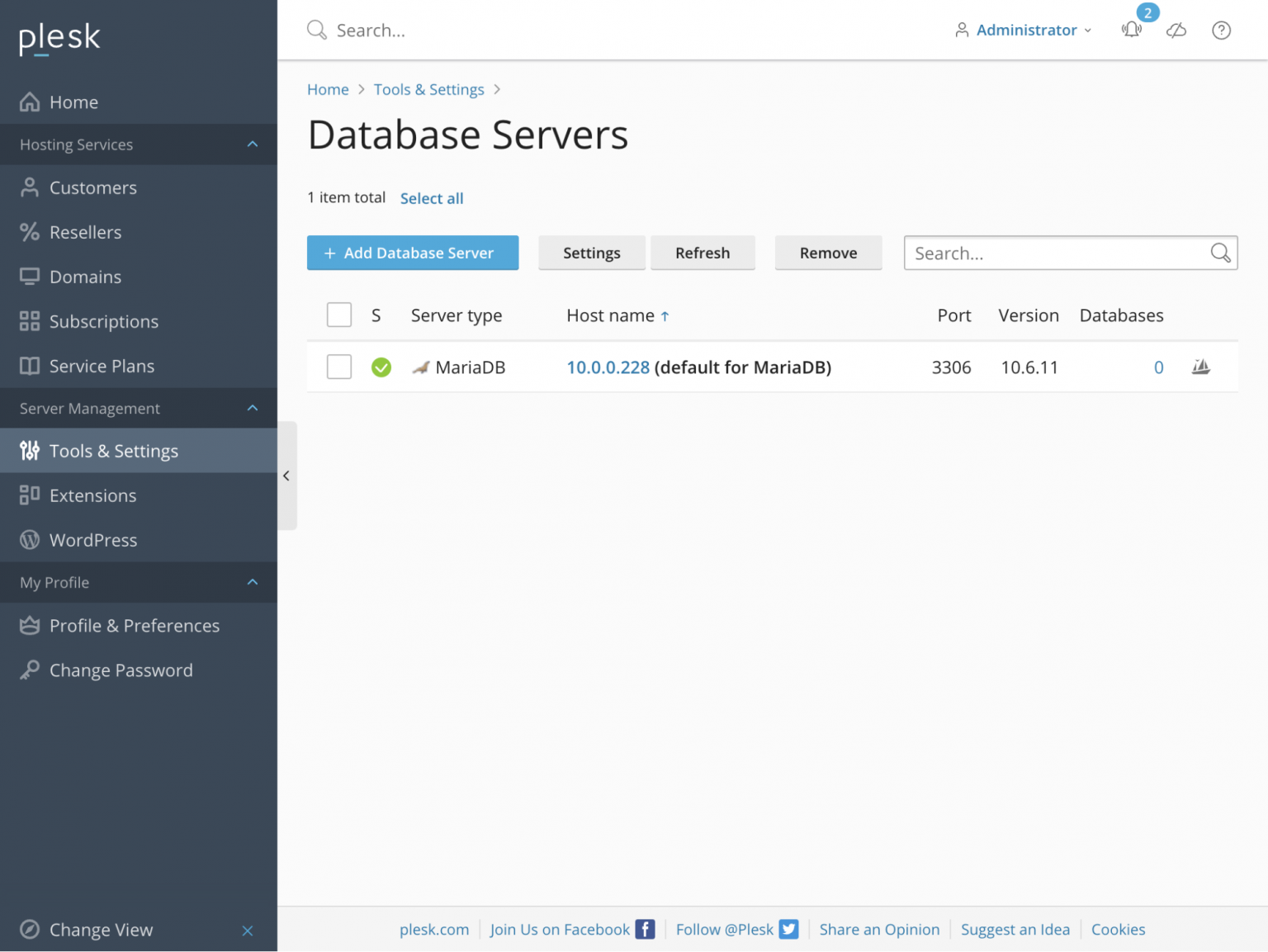Follow the Select all link
The height and width of the screenshot is (952, 1268).
coord(431,198)
